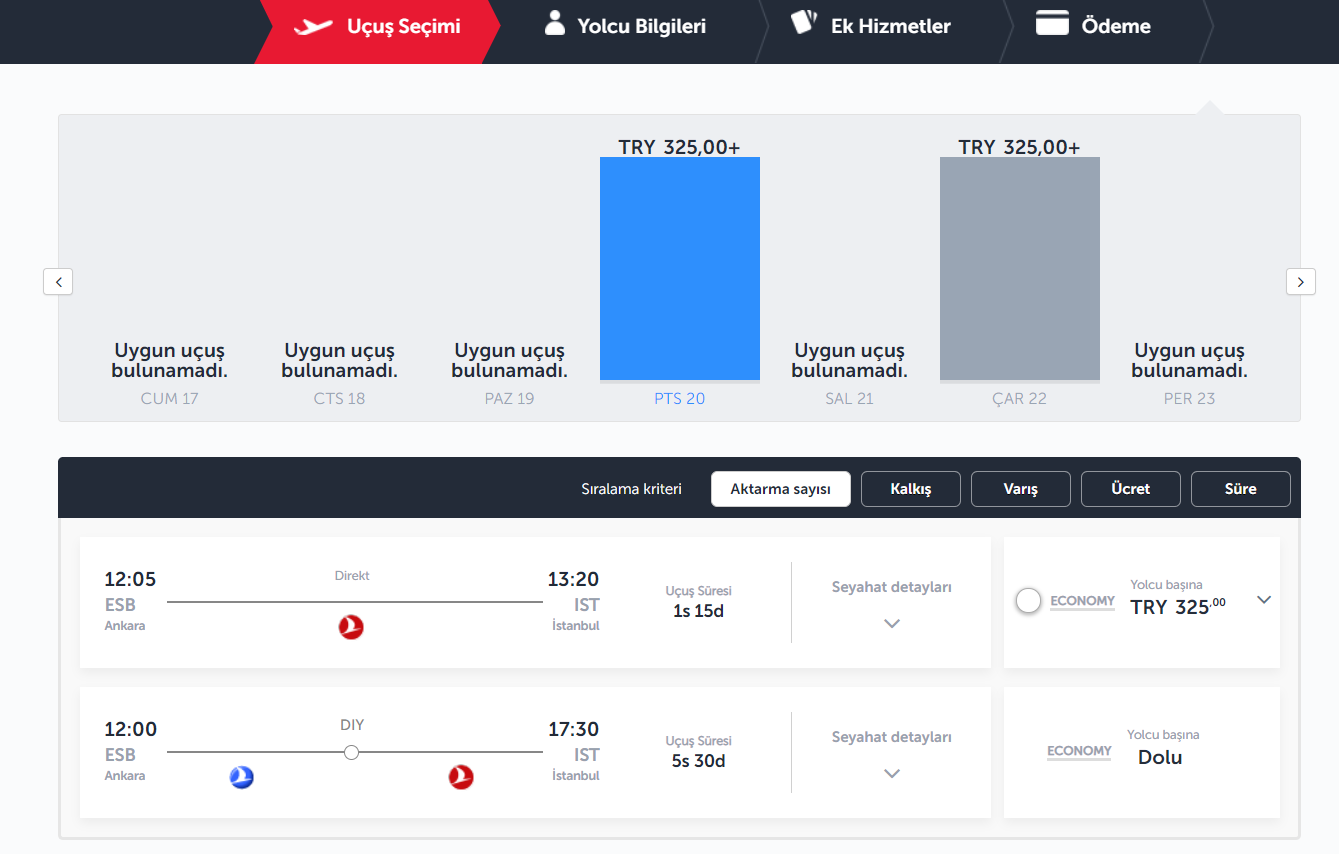Click the layover stop circle on DIY flight
Image resolution: width=1339 pixels, height=854 pixels.
point(351,752)
